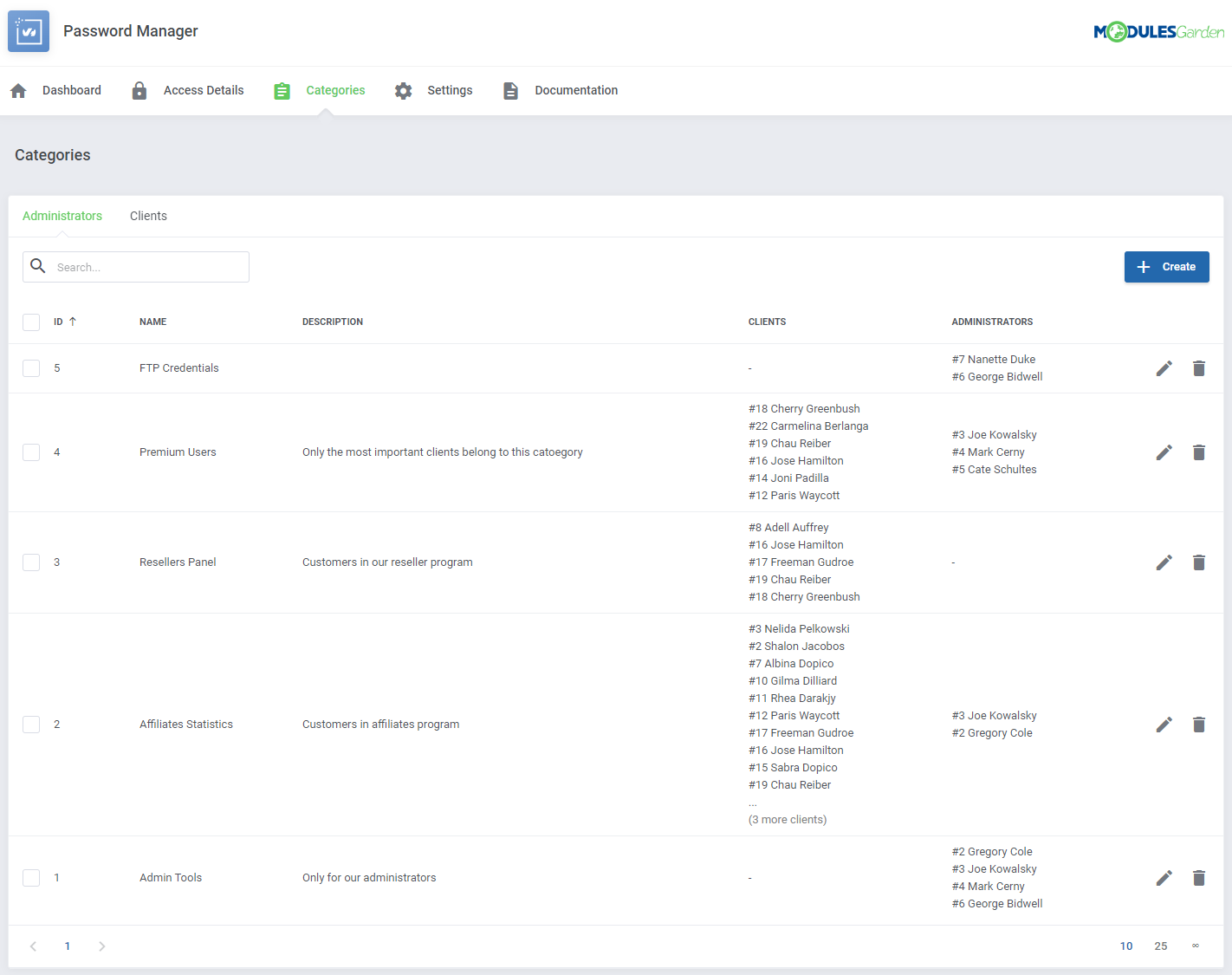Click '#3 Nelida Pelkowski' client entry
Screen dimensions: 1232x975
click(x=799, y=629)
